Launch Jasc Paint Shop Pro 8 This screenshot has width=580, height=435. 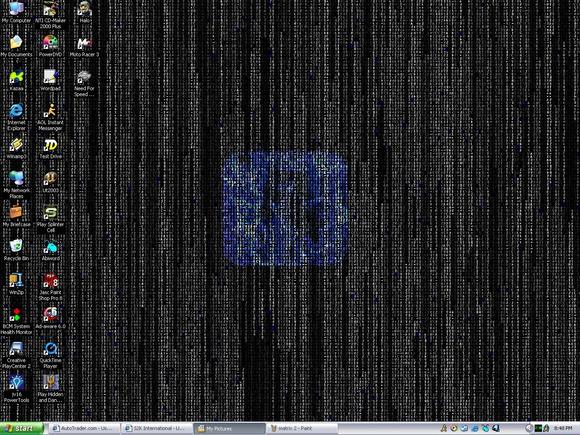[50, 286]
